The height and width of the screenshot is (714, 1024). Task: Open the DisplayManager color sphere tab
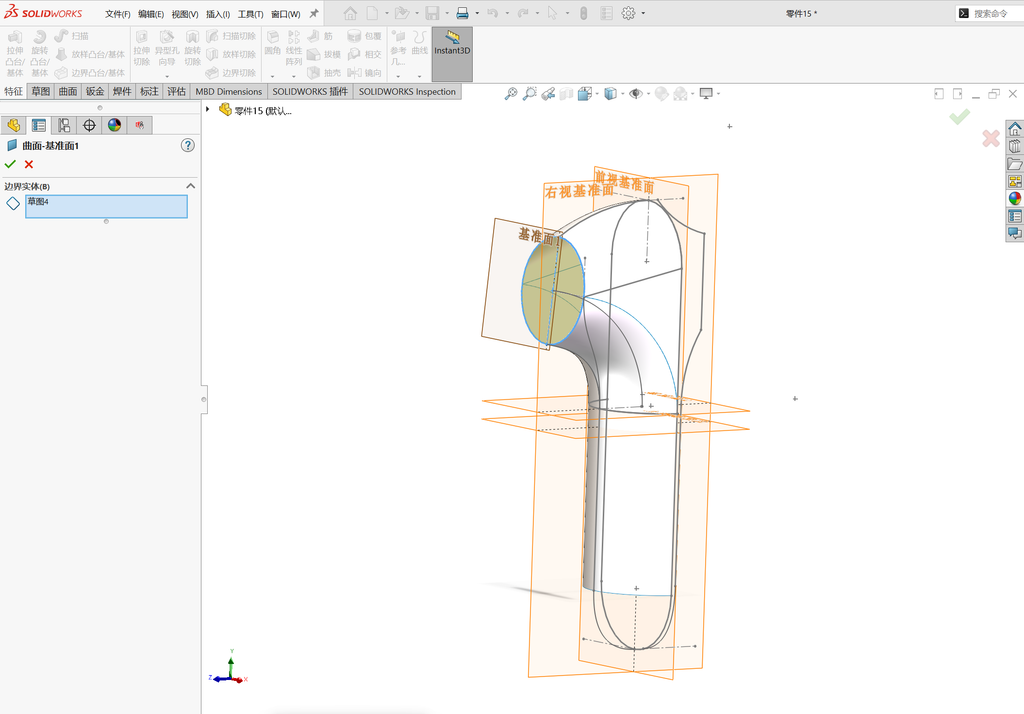coord(114,125)
